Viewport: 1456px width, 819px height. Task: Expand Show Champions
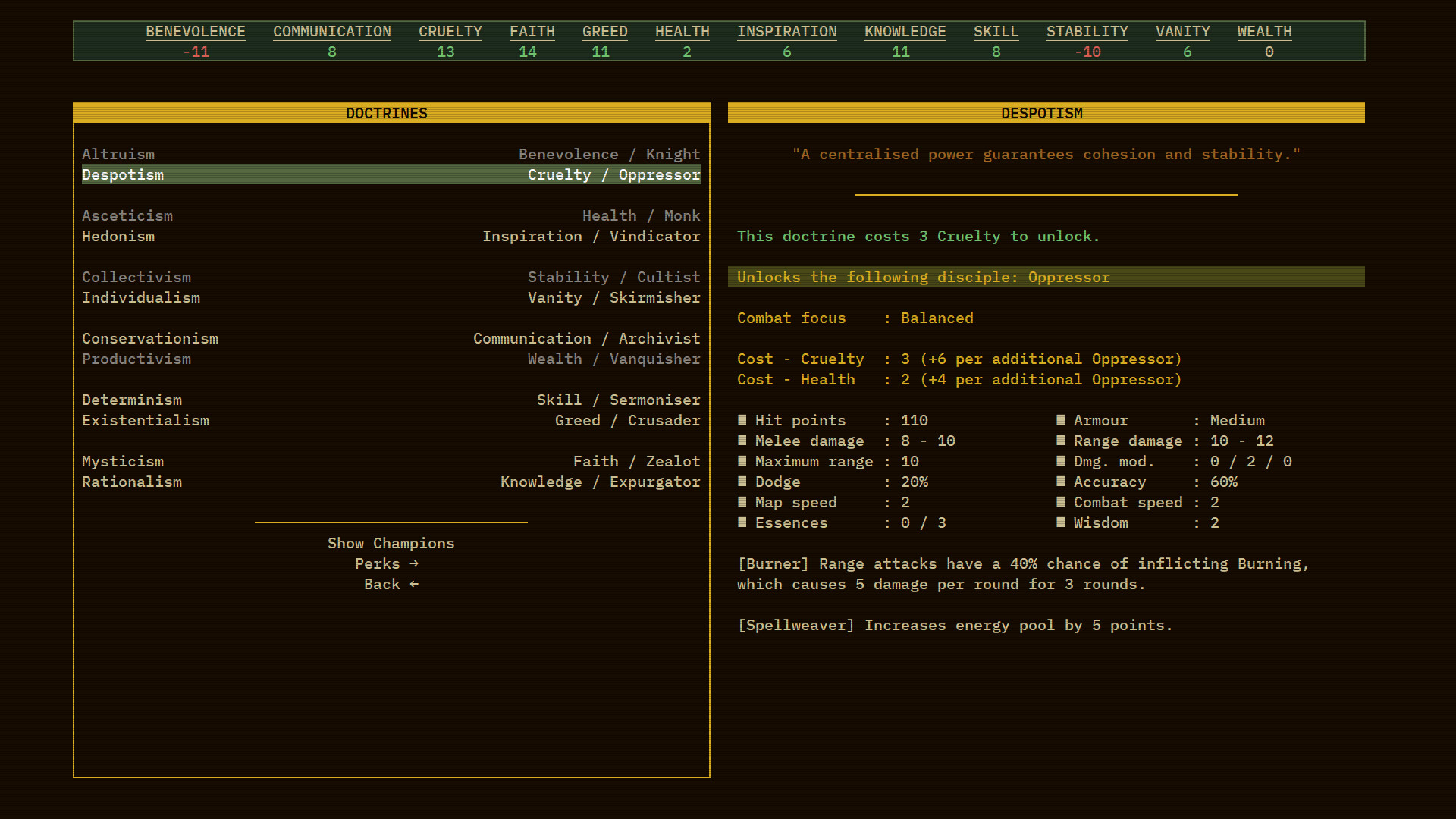pos(391,543)
